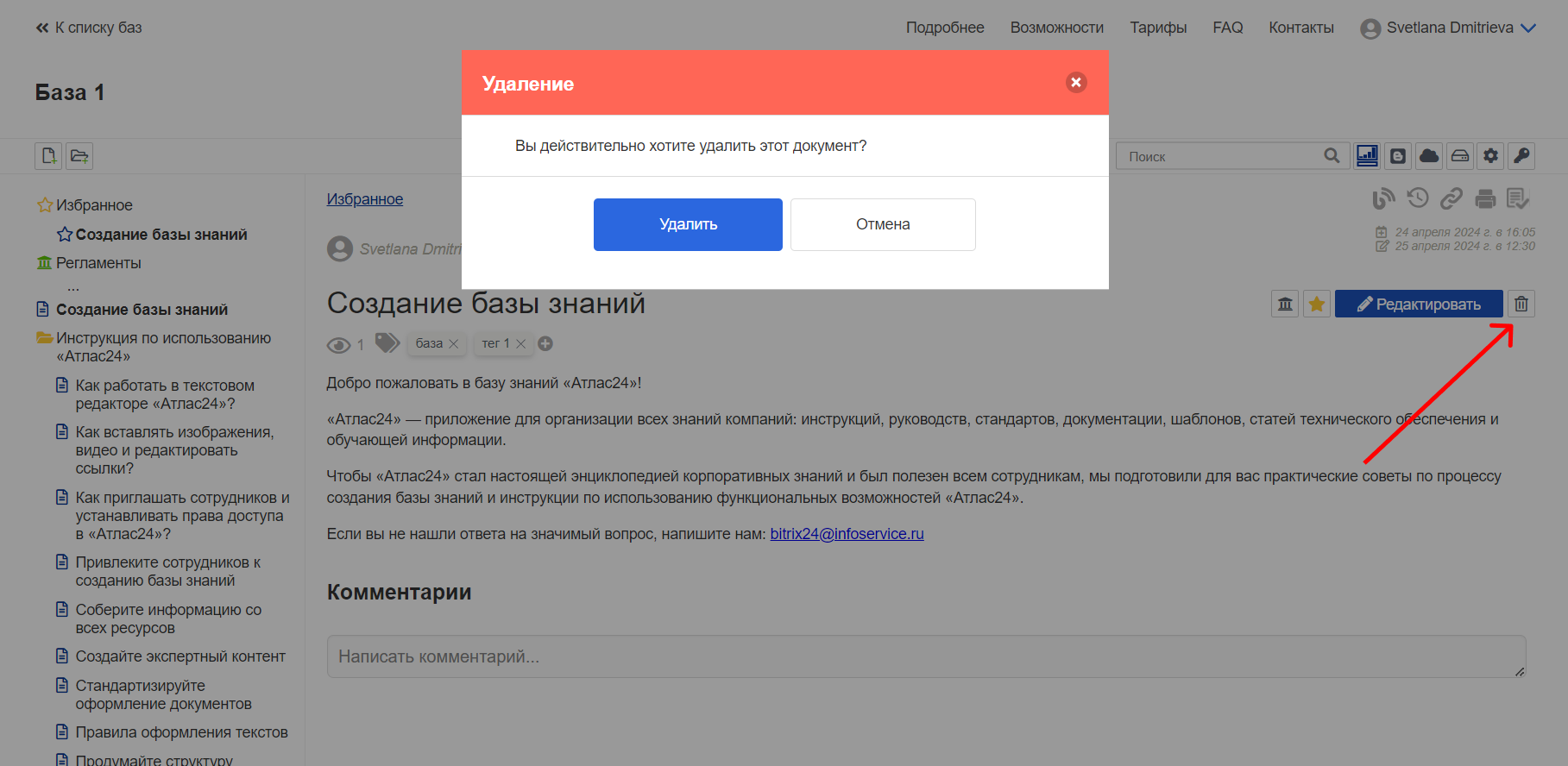Screen dimensions: 1568x766
Task: Expand the Svetlana Dmitrieva user dropdown
Action: pos(1448,28)
